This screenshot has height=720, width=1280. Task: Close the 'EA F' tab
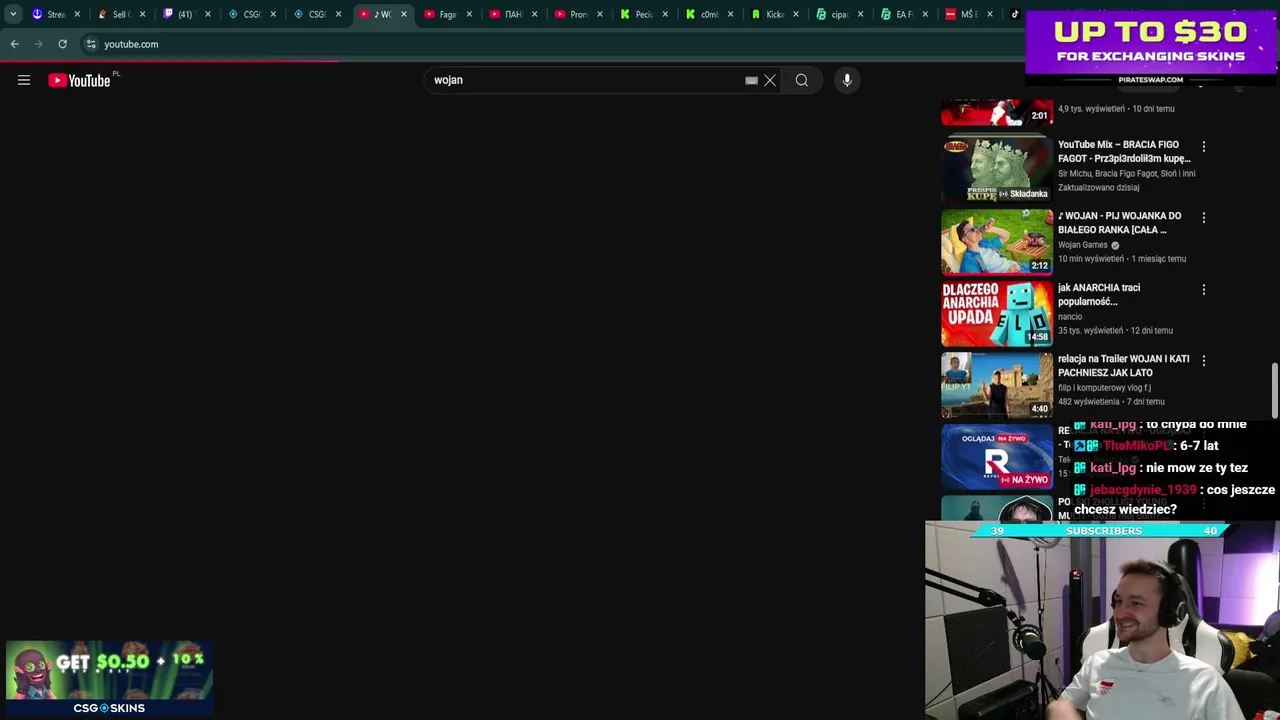point(925,14)
